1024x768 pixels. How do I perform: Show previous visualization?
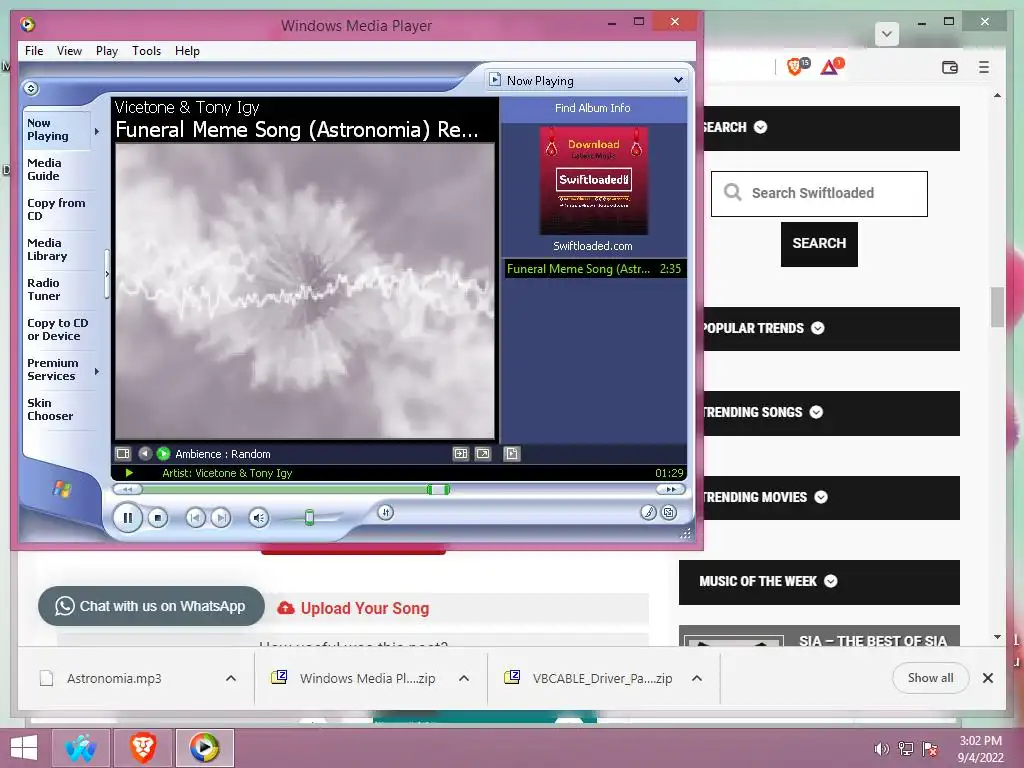pos(145,453)
